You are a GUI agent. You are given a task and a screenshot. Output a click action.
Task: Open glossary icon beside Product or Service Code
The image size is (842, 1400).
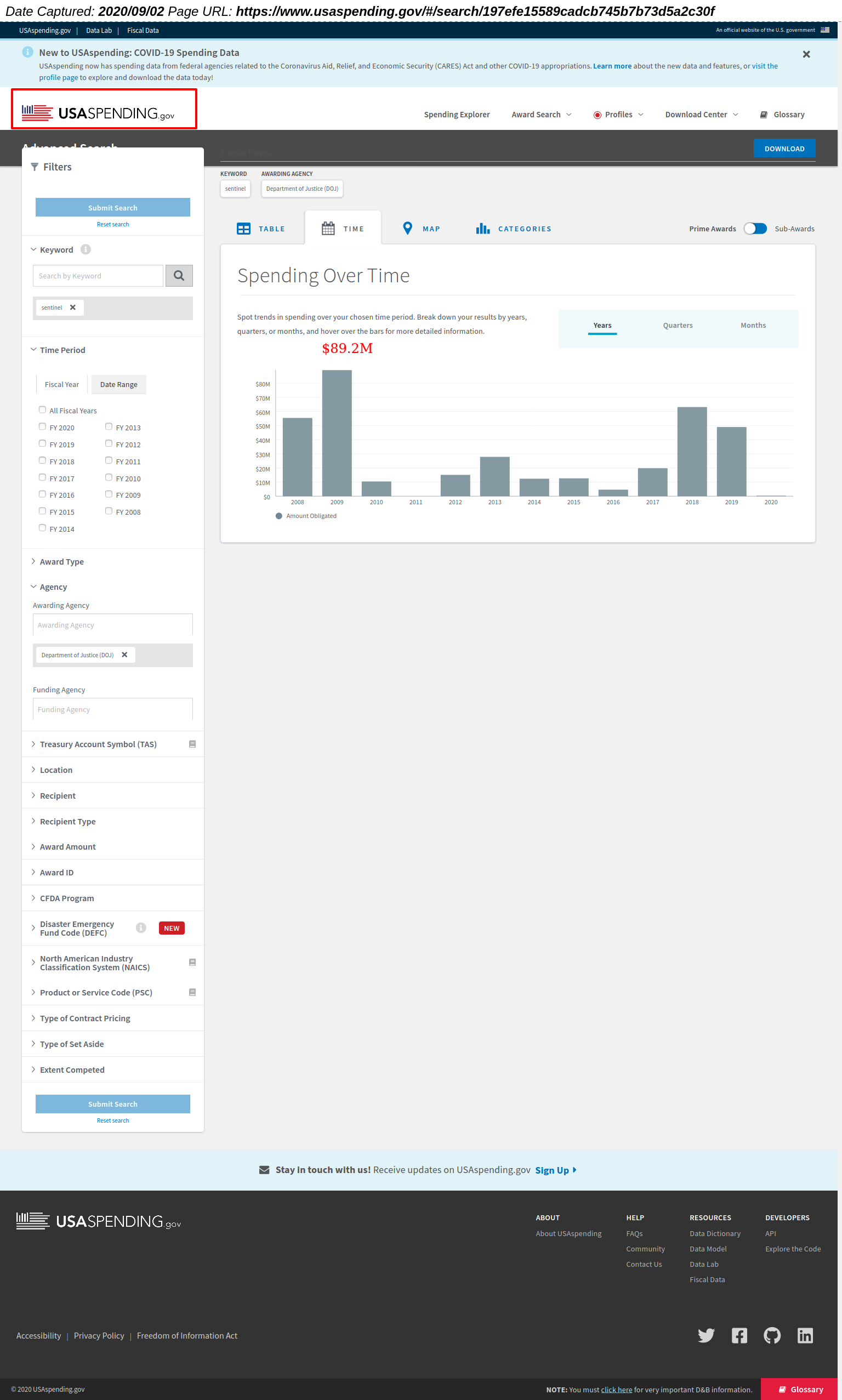click(192, 992)
